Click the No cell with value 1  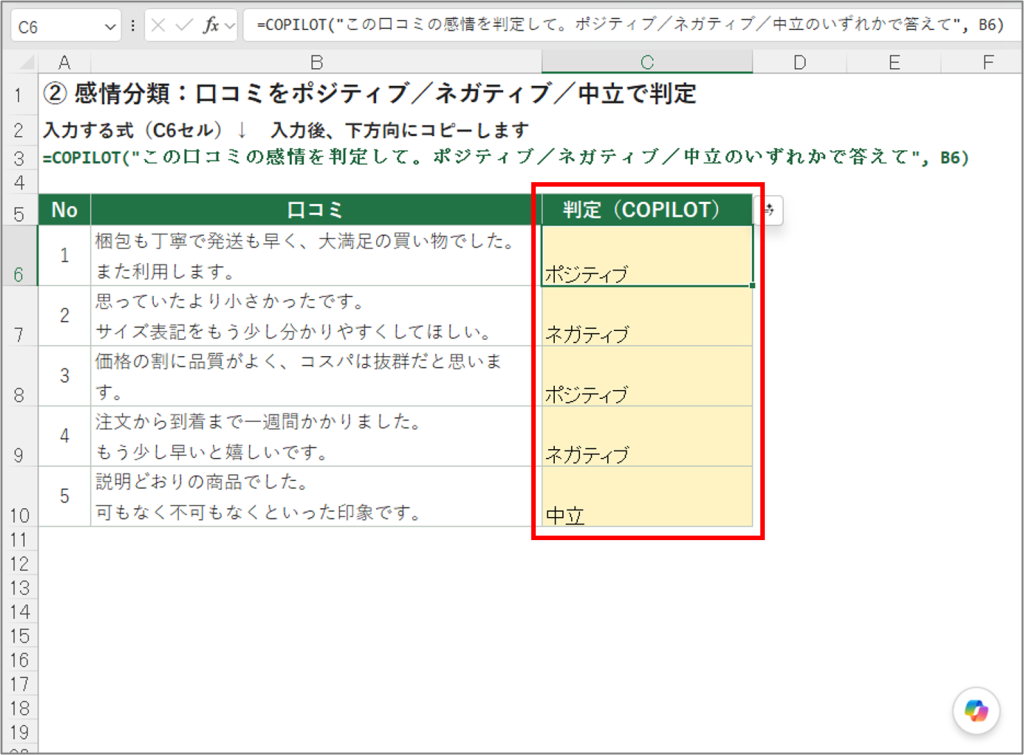pyautogui.click(x=64, y=256)
